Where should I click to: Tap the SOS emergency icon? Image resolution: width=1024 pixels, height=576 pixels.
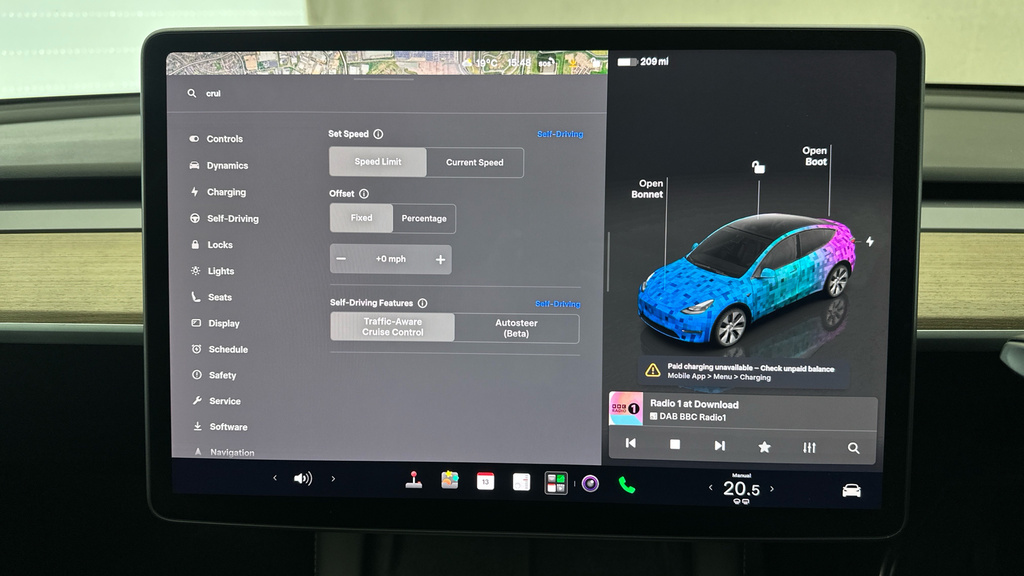tap(546, 63)
